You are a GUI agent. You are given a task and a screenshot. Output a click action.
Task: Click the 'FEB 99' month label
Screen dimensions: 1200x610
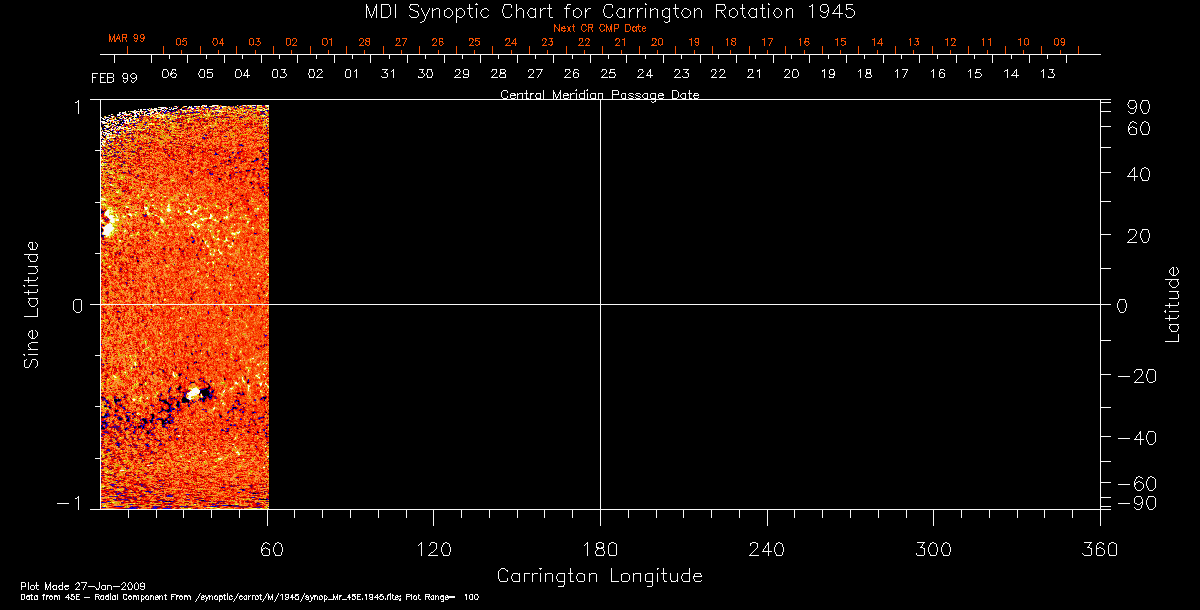click(x=114, y=78)
